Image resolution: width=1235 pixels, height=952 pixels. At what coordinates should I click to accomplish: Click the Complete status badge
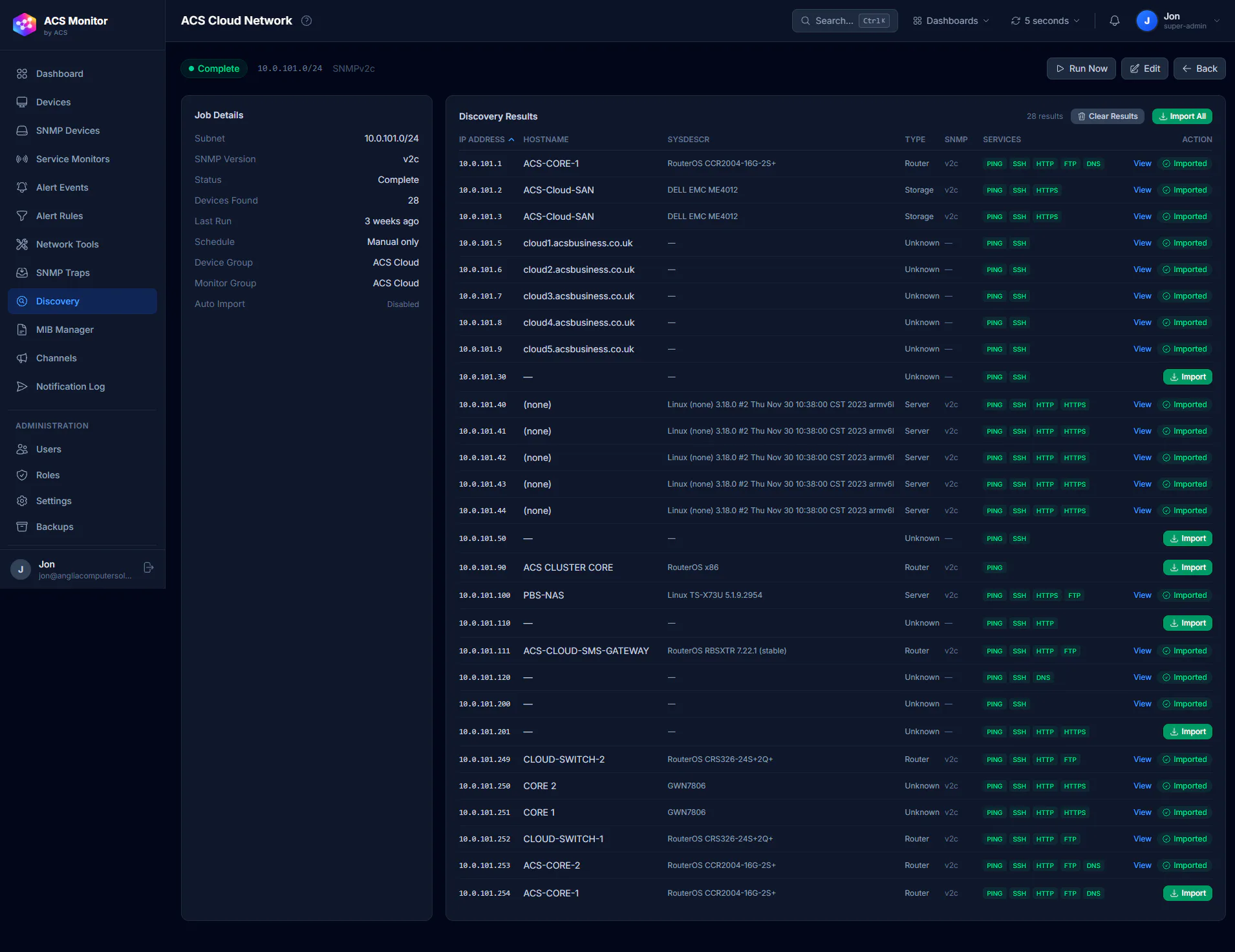[x=214, y=69]
